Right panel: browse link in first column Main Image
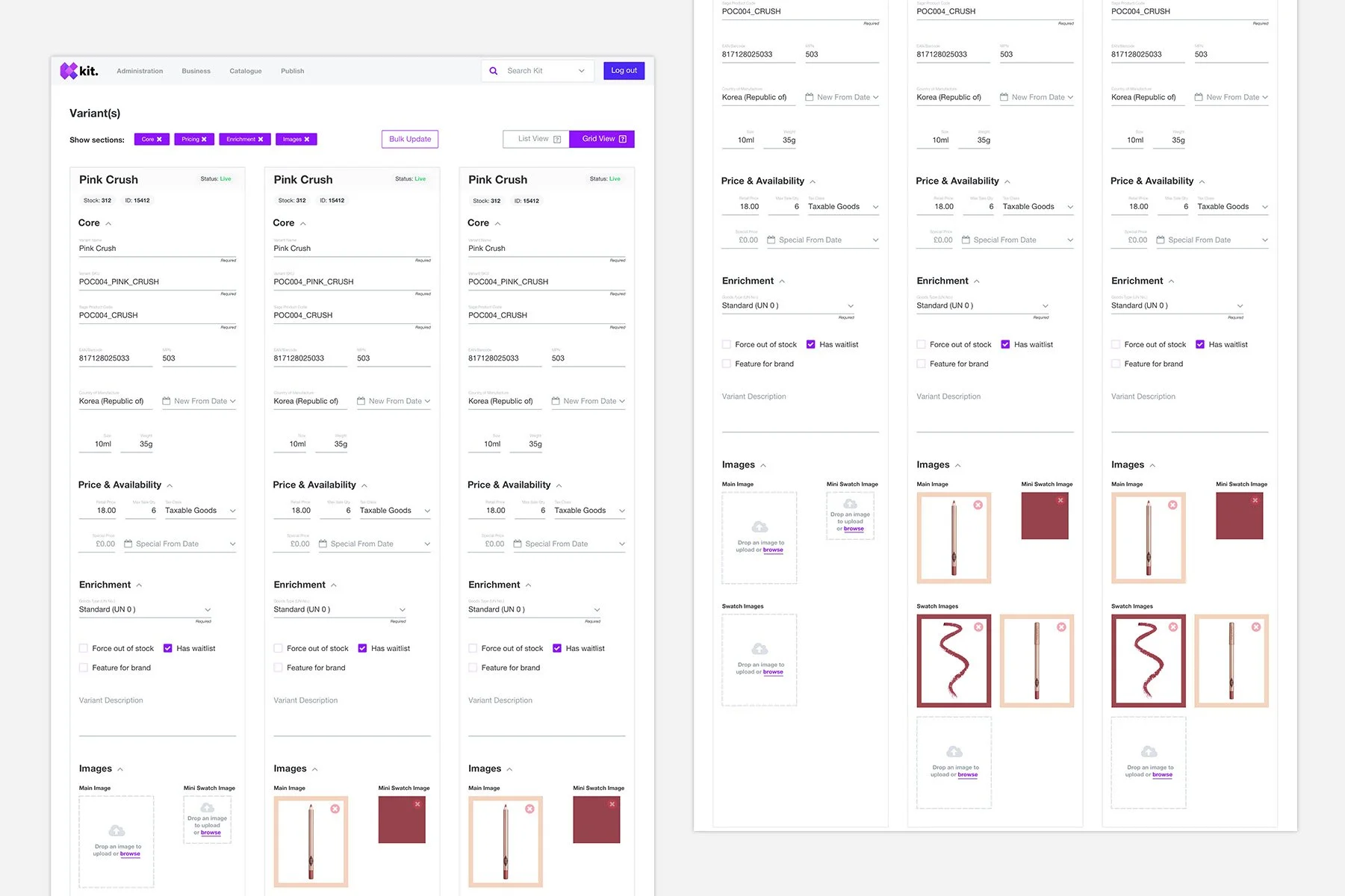1345x896 pixels. (x=773, y=550)
